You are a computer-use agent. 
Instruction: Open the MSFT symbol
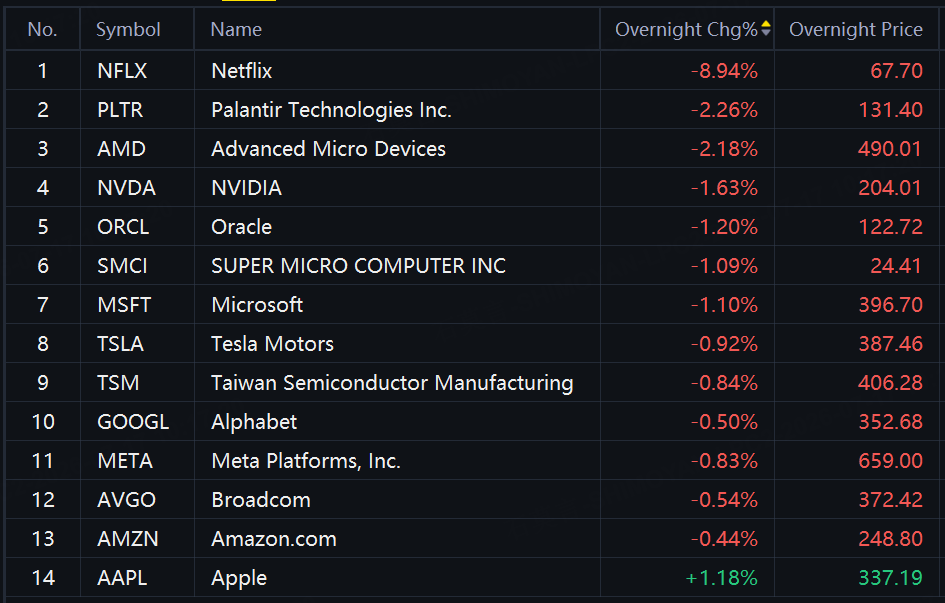(x=124, y=305)
